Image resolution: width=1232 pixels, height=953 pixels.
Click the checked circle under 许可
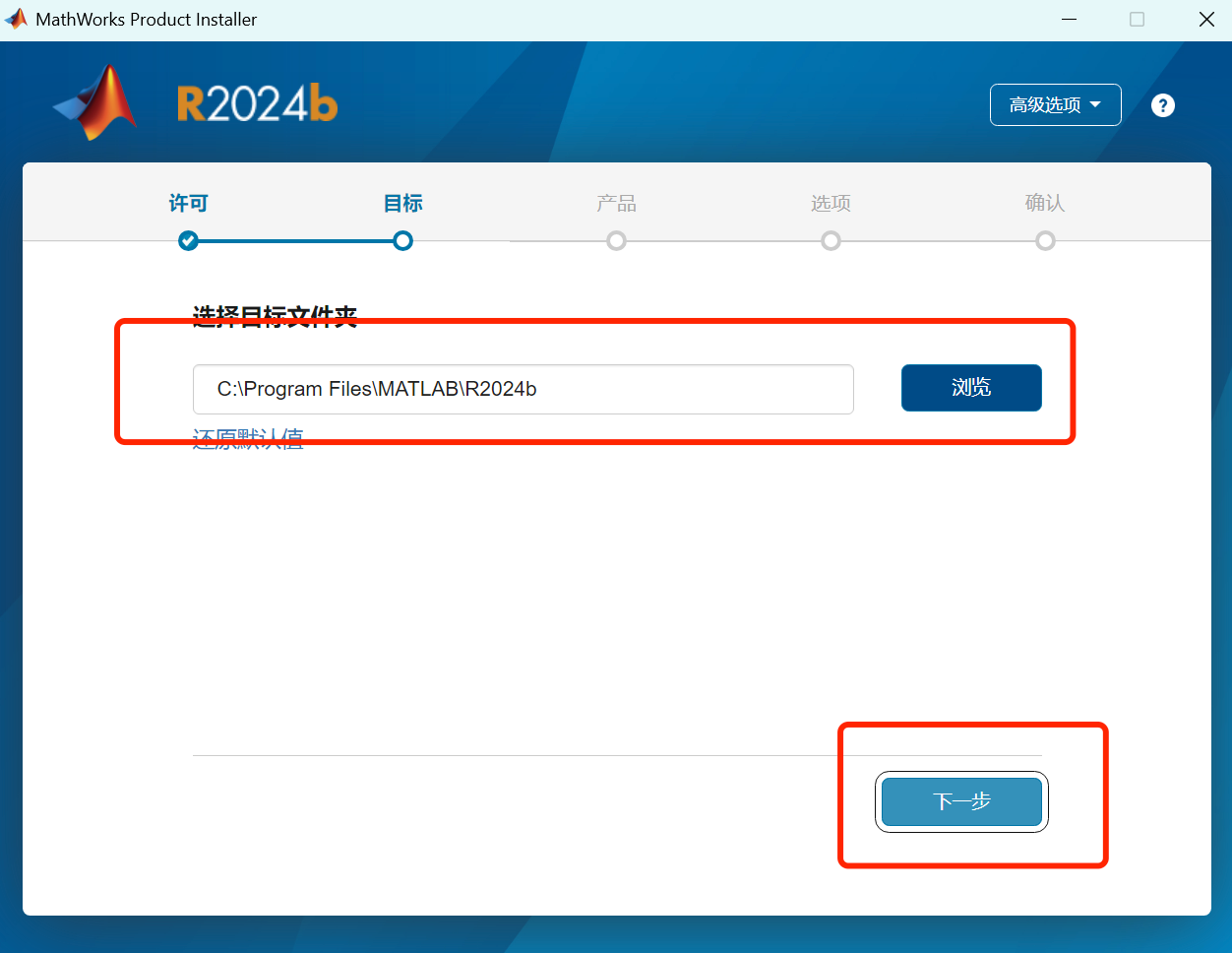coord(188,241)
